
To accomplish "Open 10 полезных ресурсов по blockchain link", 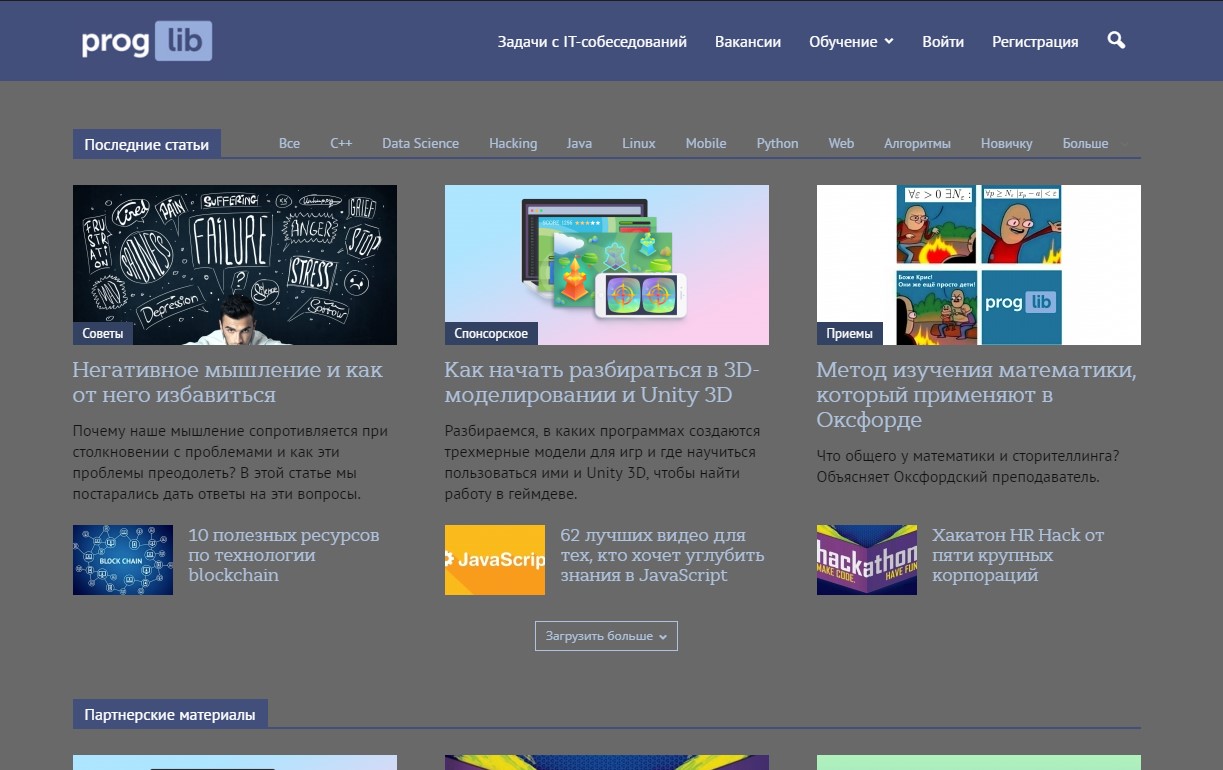I will 284,555.
